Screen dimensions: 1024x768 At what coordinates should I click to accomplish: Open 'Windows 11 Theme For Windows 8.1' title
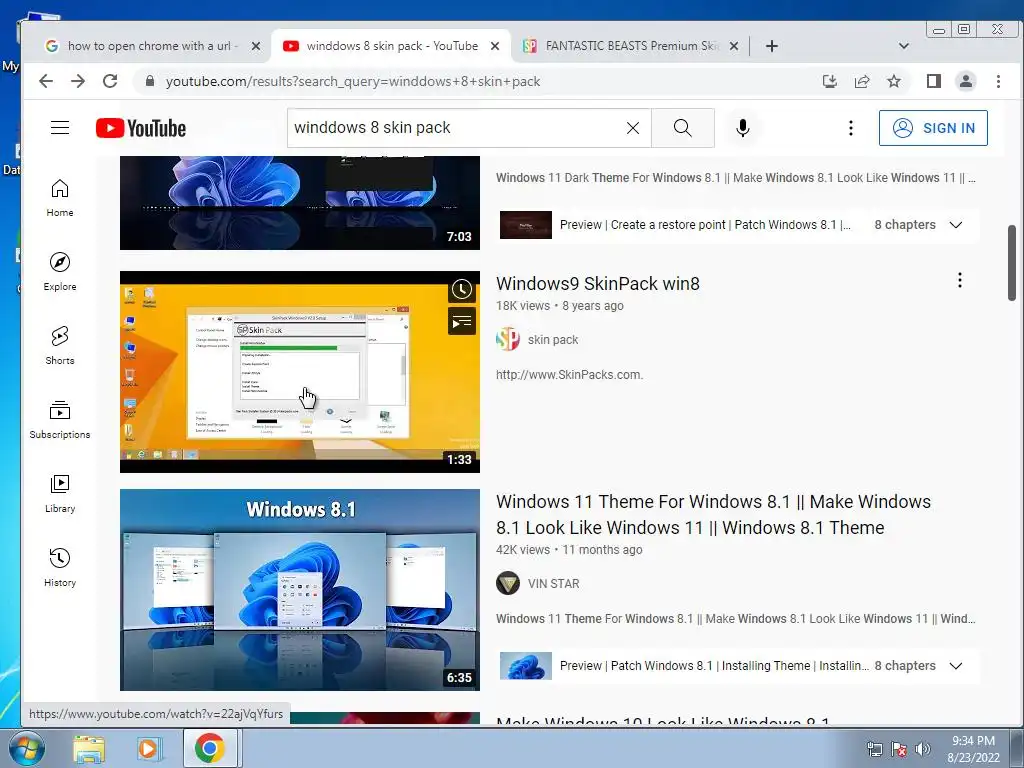[x=713, y=515]
